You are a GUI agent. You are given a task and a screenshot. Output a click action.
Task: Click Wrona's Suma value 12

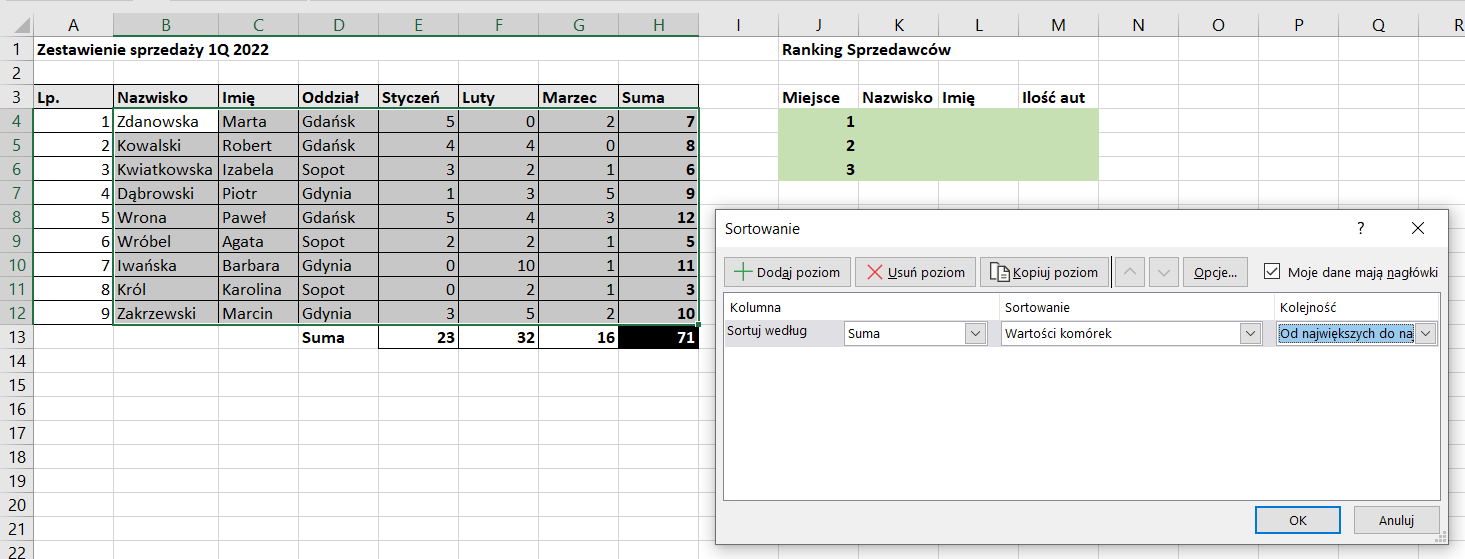pos(658,217)
